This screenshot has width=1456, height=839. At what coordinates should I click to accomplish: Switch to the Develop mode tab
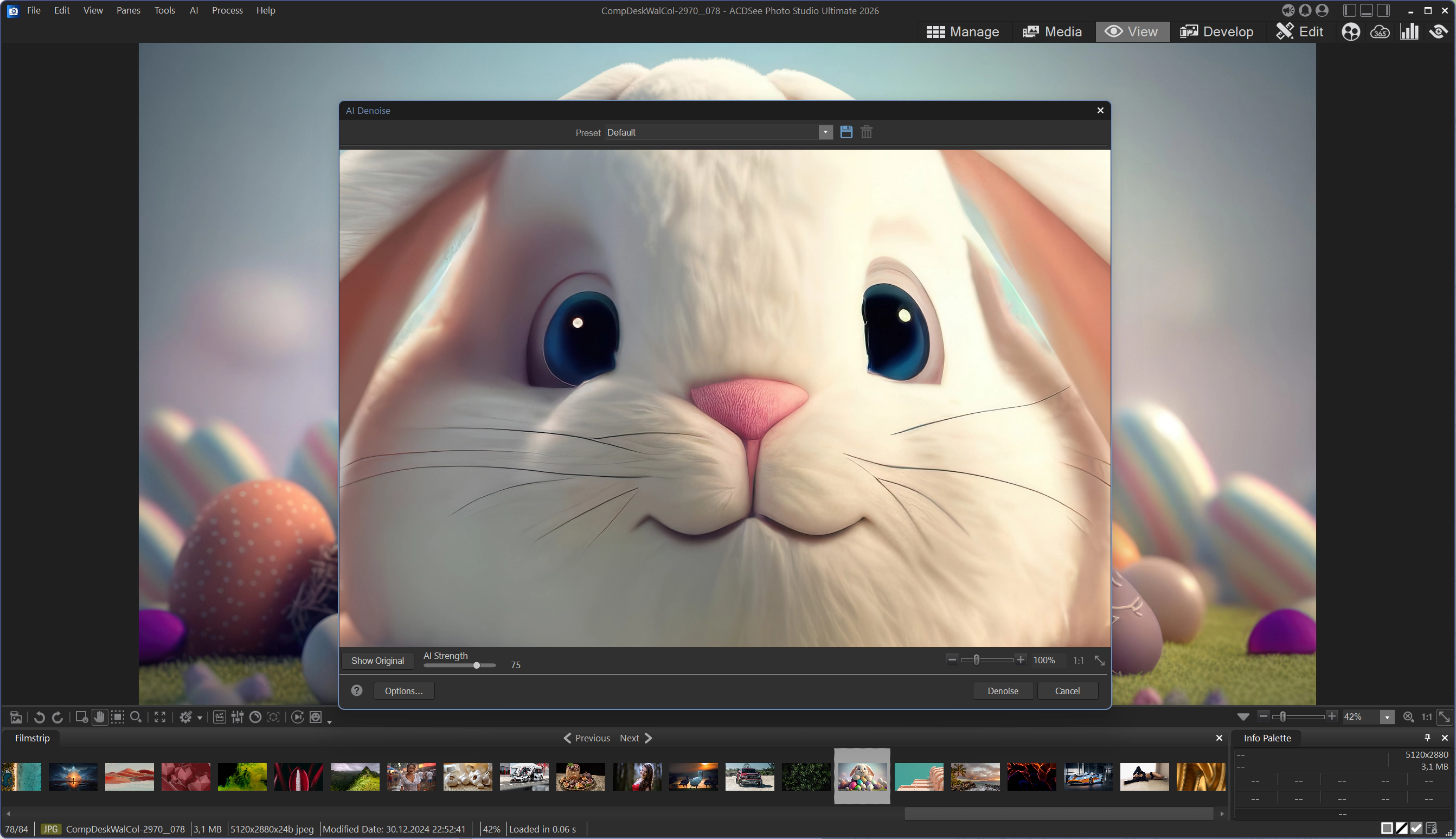coord(1216,31)
